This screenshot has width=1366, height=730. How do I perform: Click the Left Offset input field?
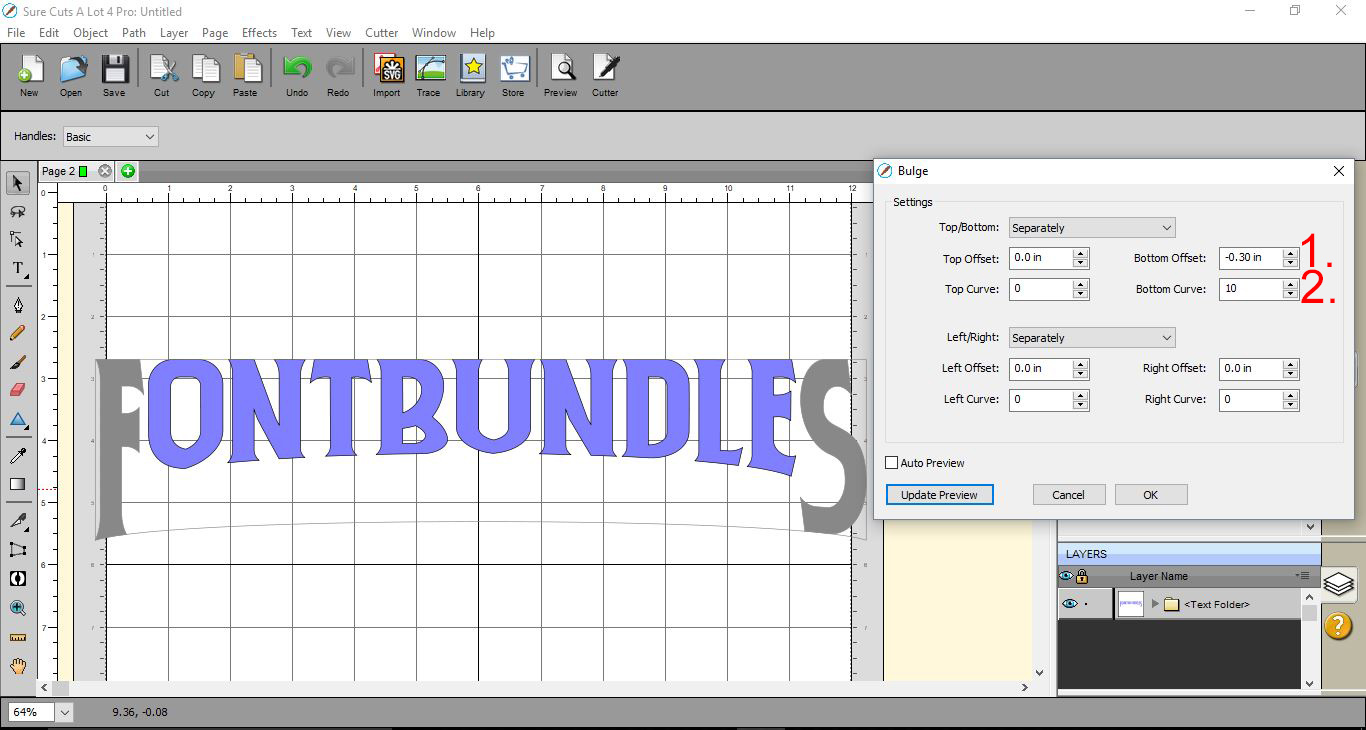point(1041,368)
